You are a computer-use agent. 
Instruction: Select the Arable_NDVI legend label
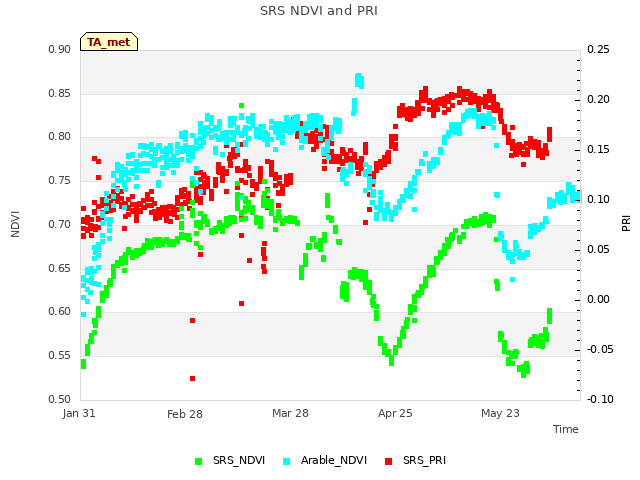334,460
